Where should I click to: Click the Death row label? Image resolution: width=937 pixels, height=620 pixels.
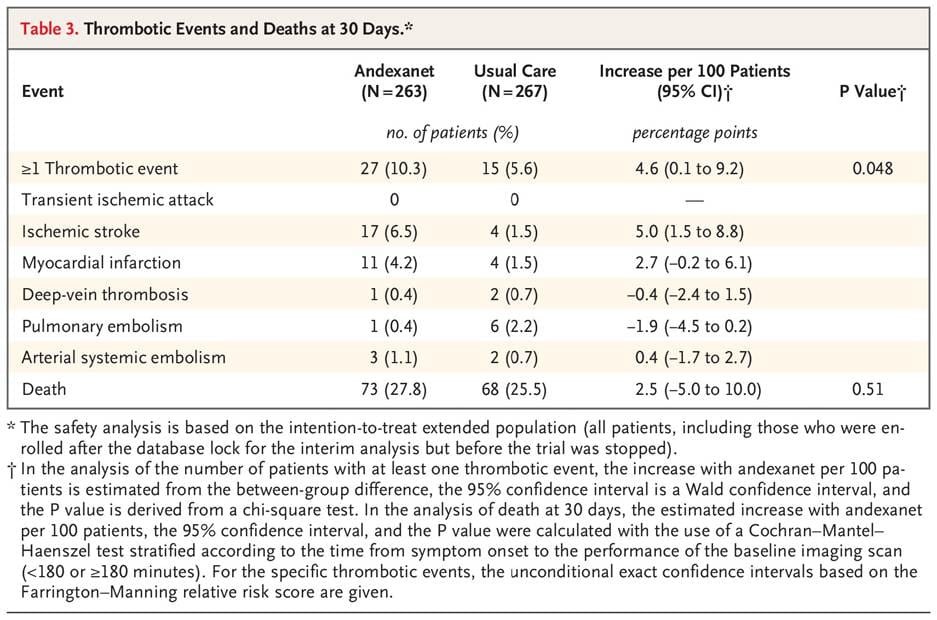pyautogui.click(x=43, y=389)
